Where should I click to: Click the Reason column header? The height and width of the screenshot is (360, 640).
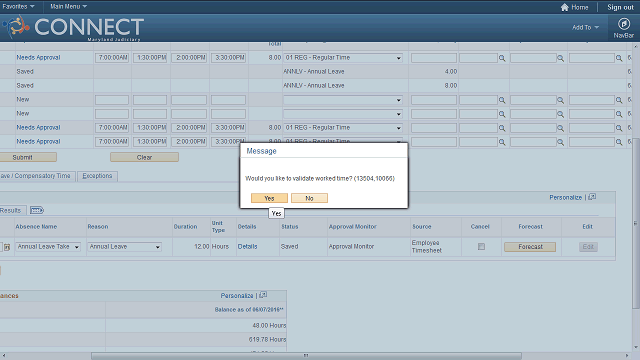pyautogui.click(x=98, y=227)
